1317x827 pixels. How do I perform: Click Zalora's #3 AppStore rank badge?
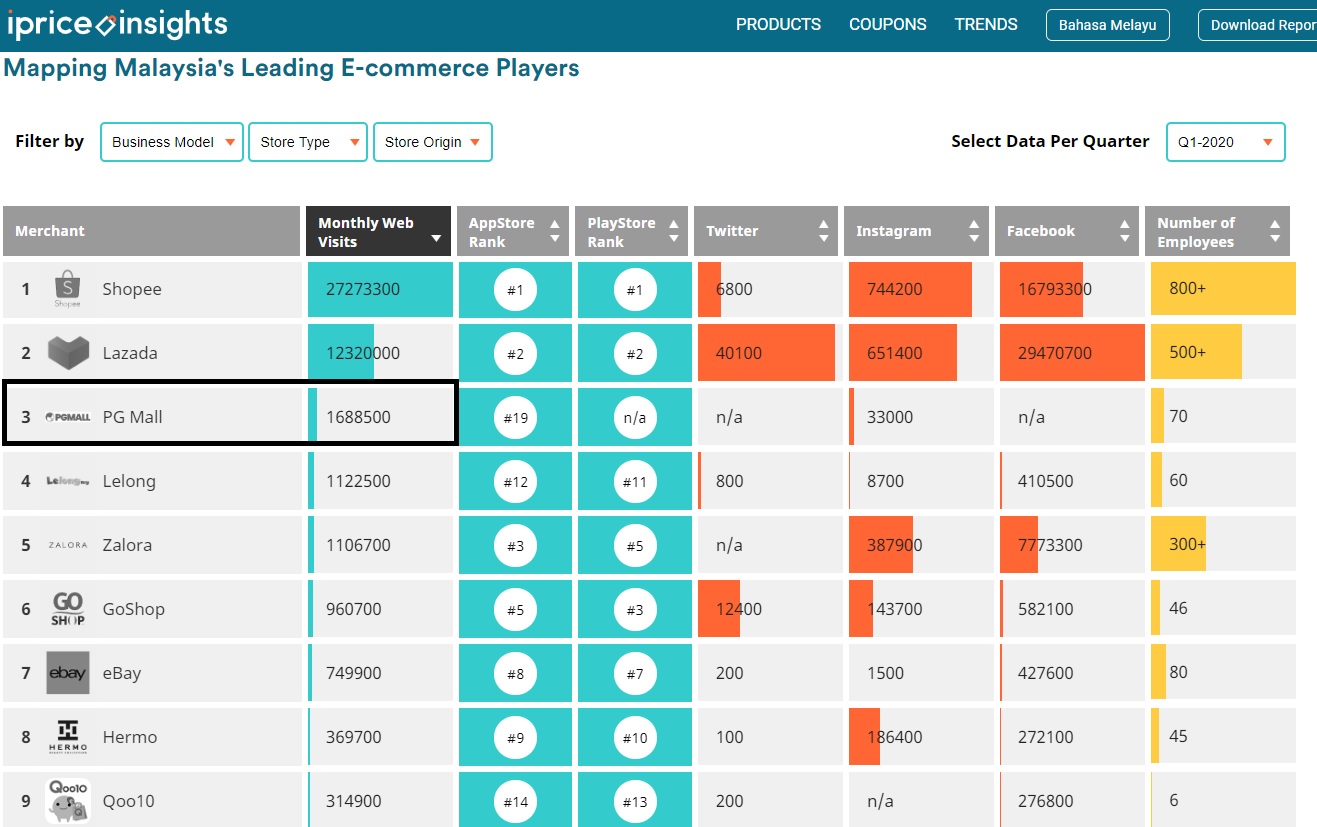coord(515,546)
